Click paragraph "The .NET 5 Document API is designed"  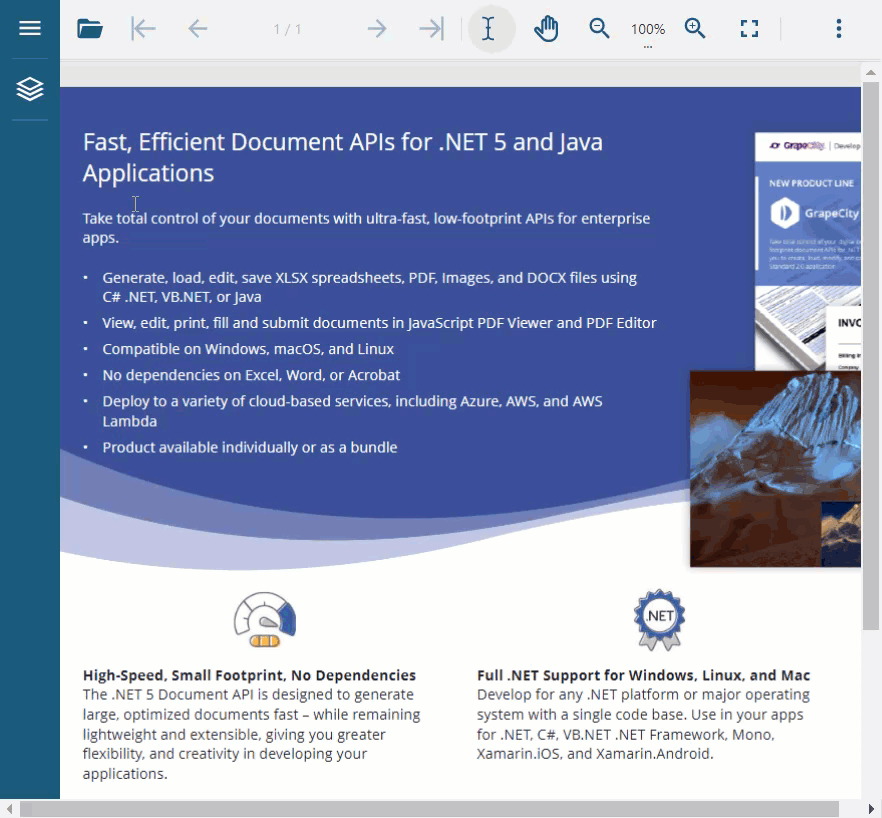[x=251, y=734]
